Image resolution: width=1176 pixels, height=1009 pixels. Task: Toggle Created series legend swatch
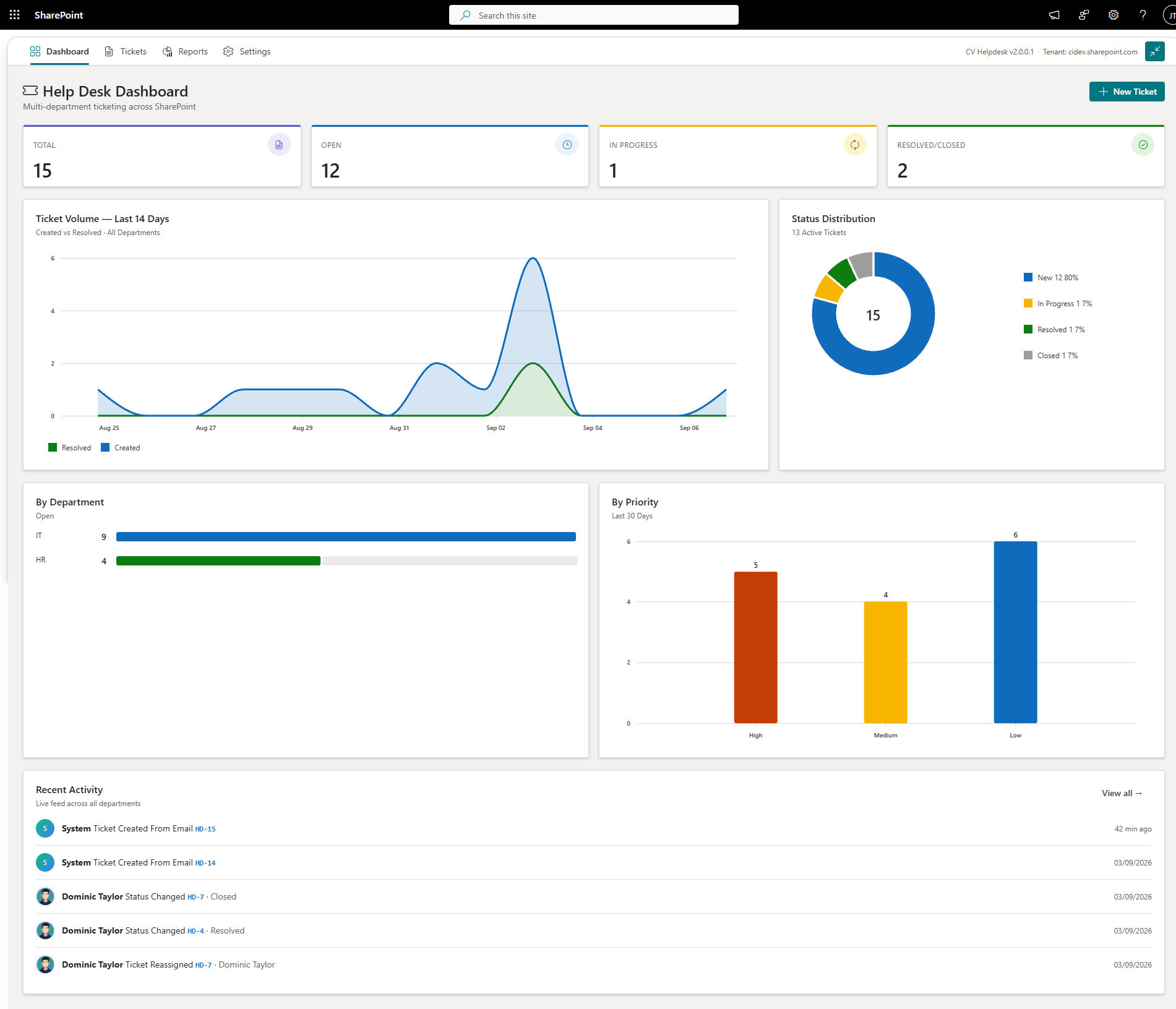click(105, 447)
